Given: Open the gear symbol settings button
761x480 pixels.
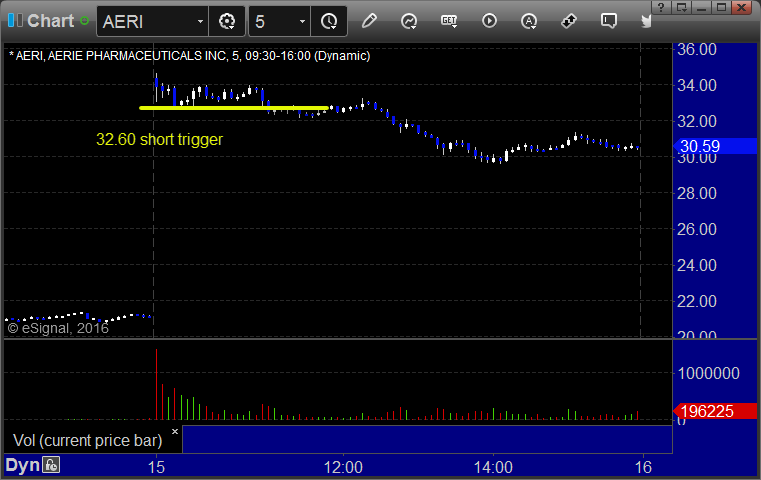Looking at the screenshot, I should click(227, 21).
